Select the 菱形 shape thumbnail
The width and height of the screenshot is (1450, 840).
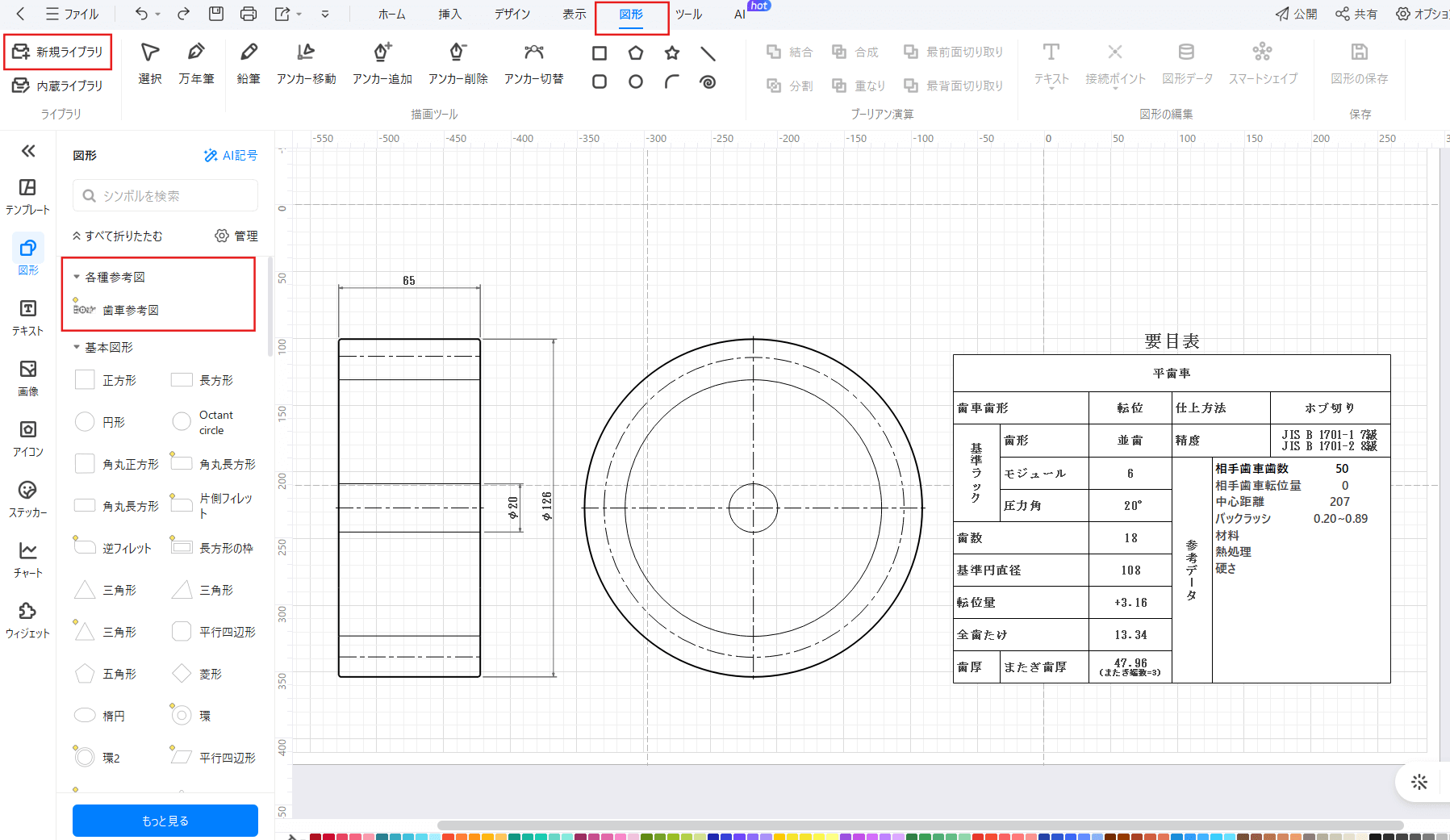[x=182, y=674]
